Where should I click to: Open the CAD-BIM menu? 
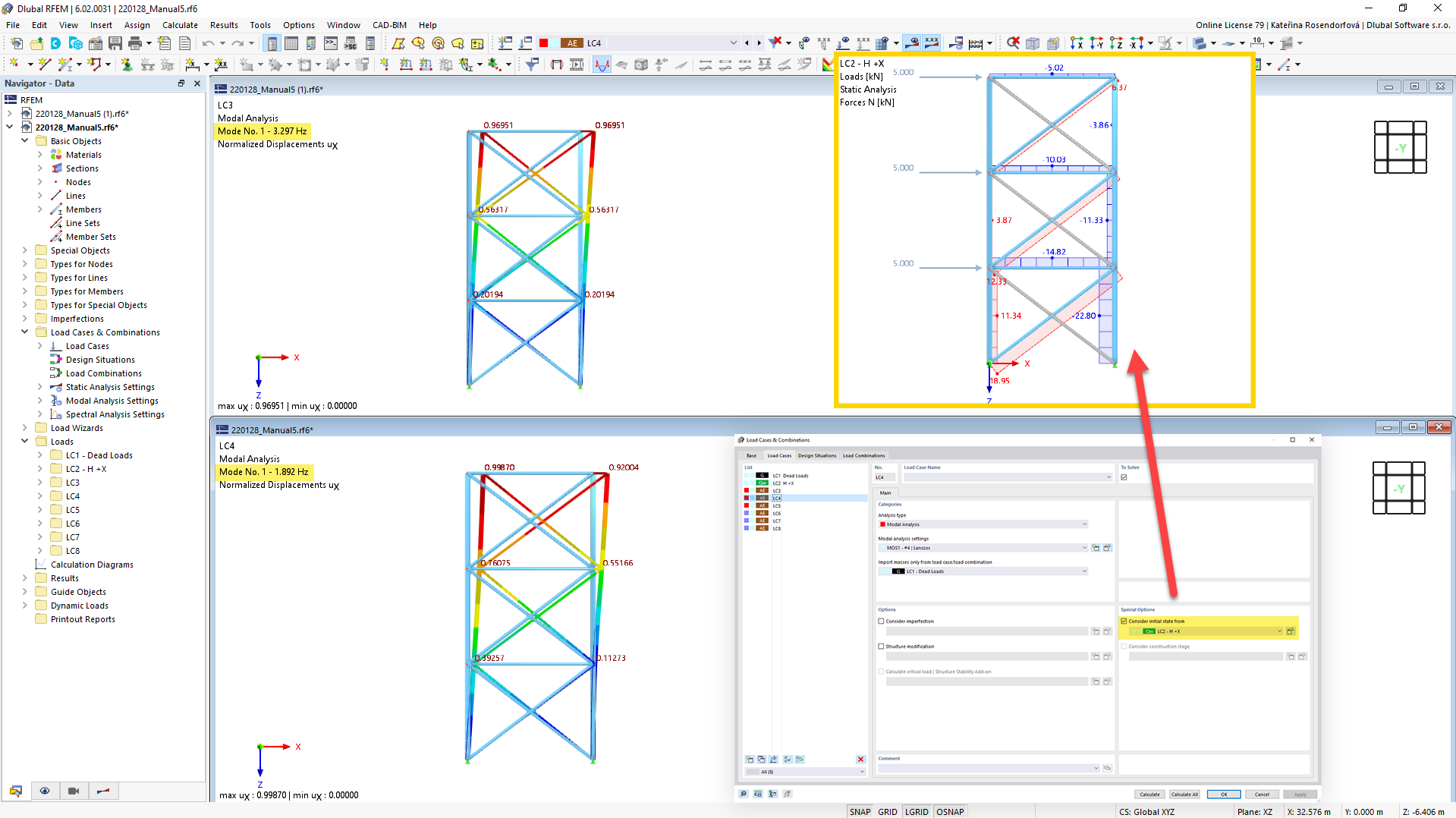(x=390, y=25)
